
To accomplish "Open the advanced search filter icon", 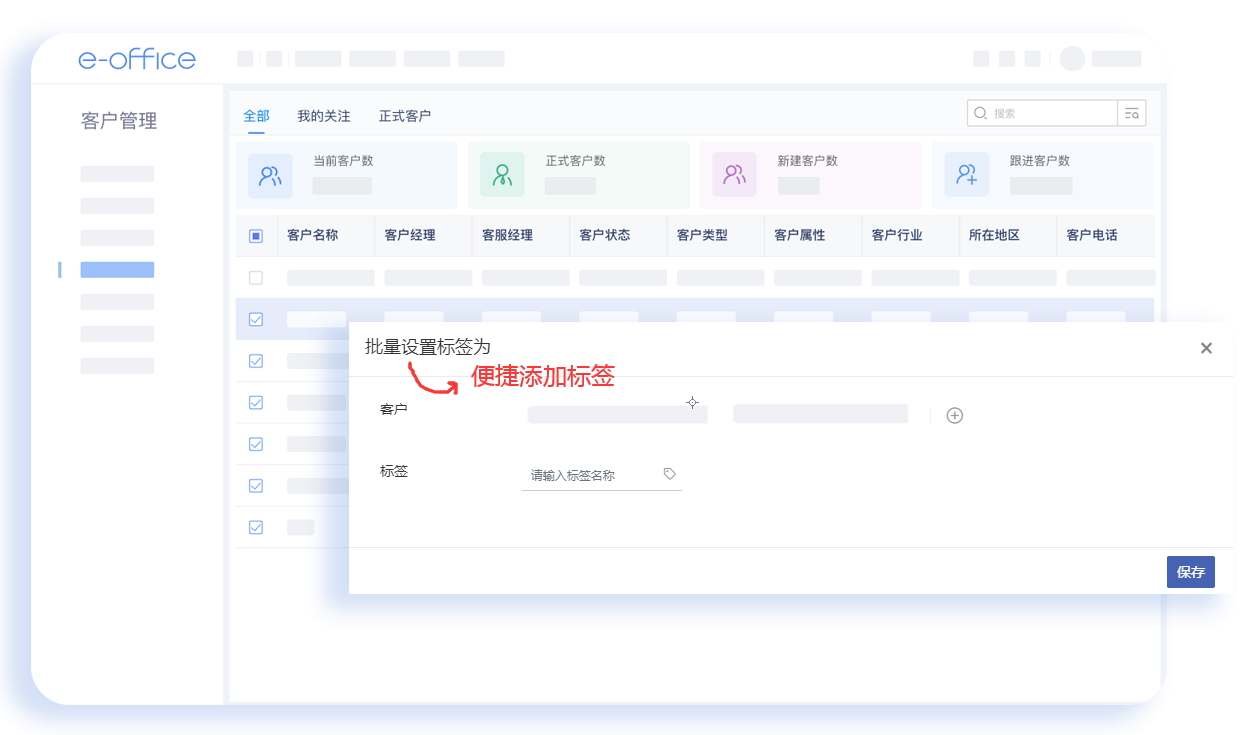I will pyautogui.click(x=1132, y=114).
